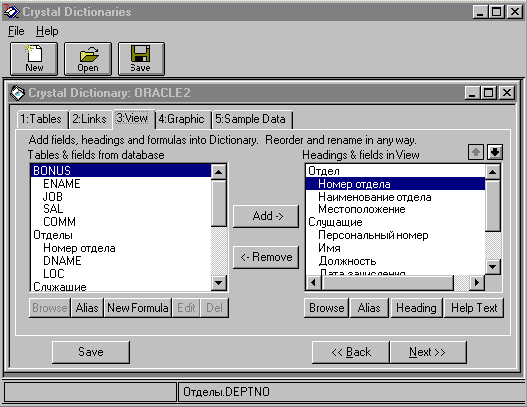Click the Next >> button
The width and height of the screenshot is (527, 407).
pyautogui.click(x=428, y=352)
